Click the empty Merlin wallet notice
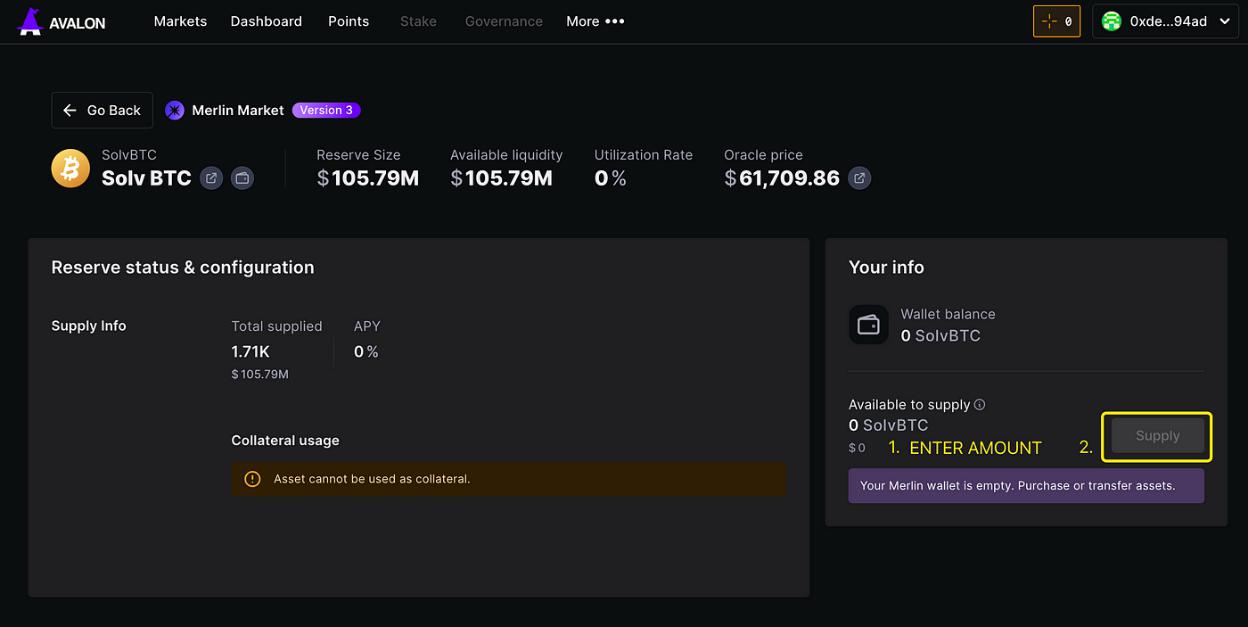Viewport: 1248px width, 627px height. tap(1026, 486)
